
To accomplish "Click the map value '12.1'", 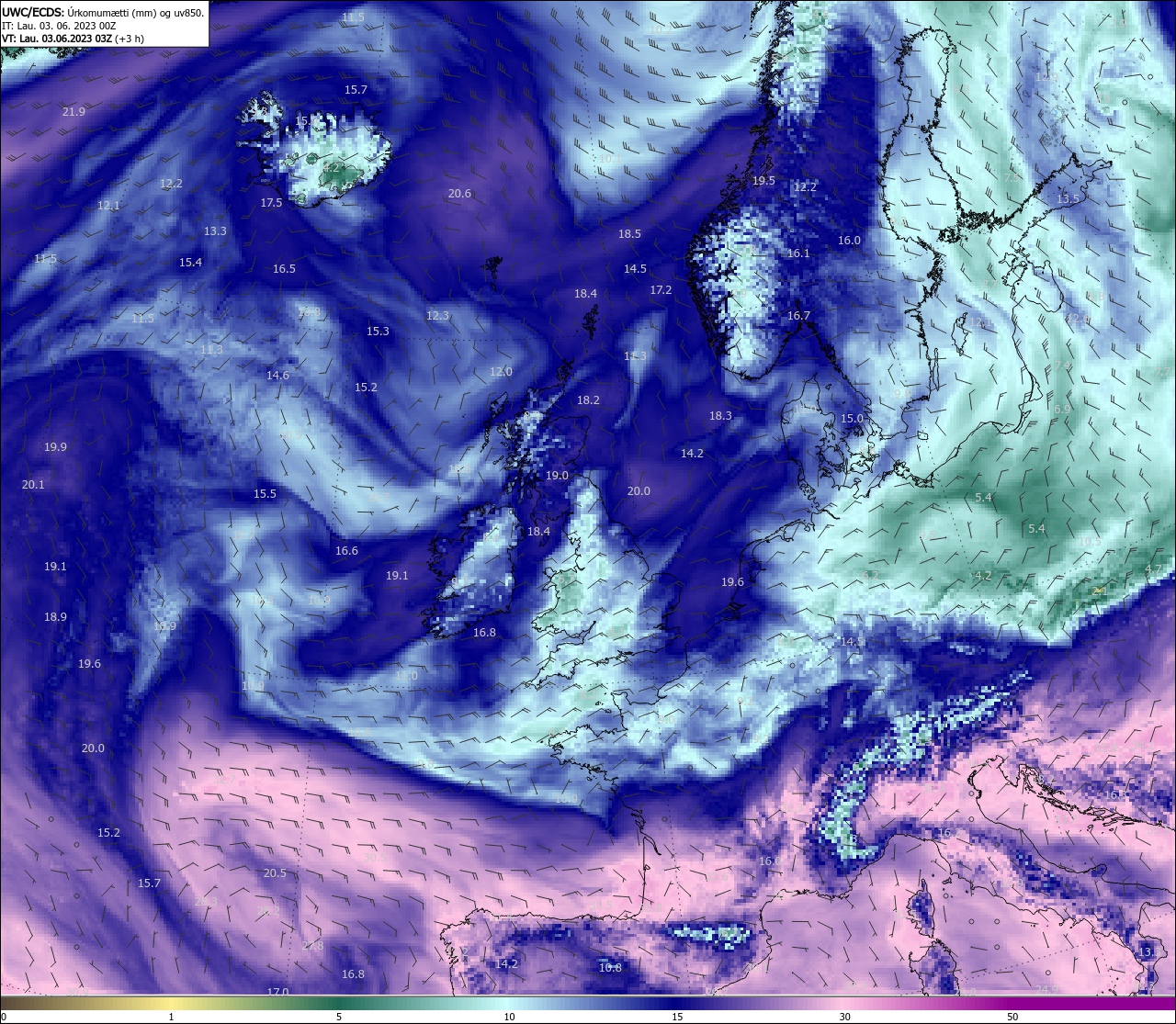I will pos(108,205).
